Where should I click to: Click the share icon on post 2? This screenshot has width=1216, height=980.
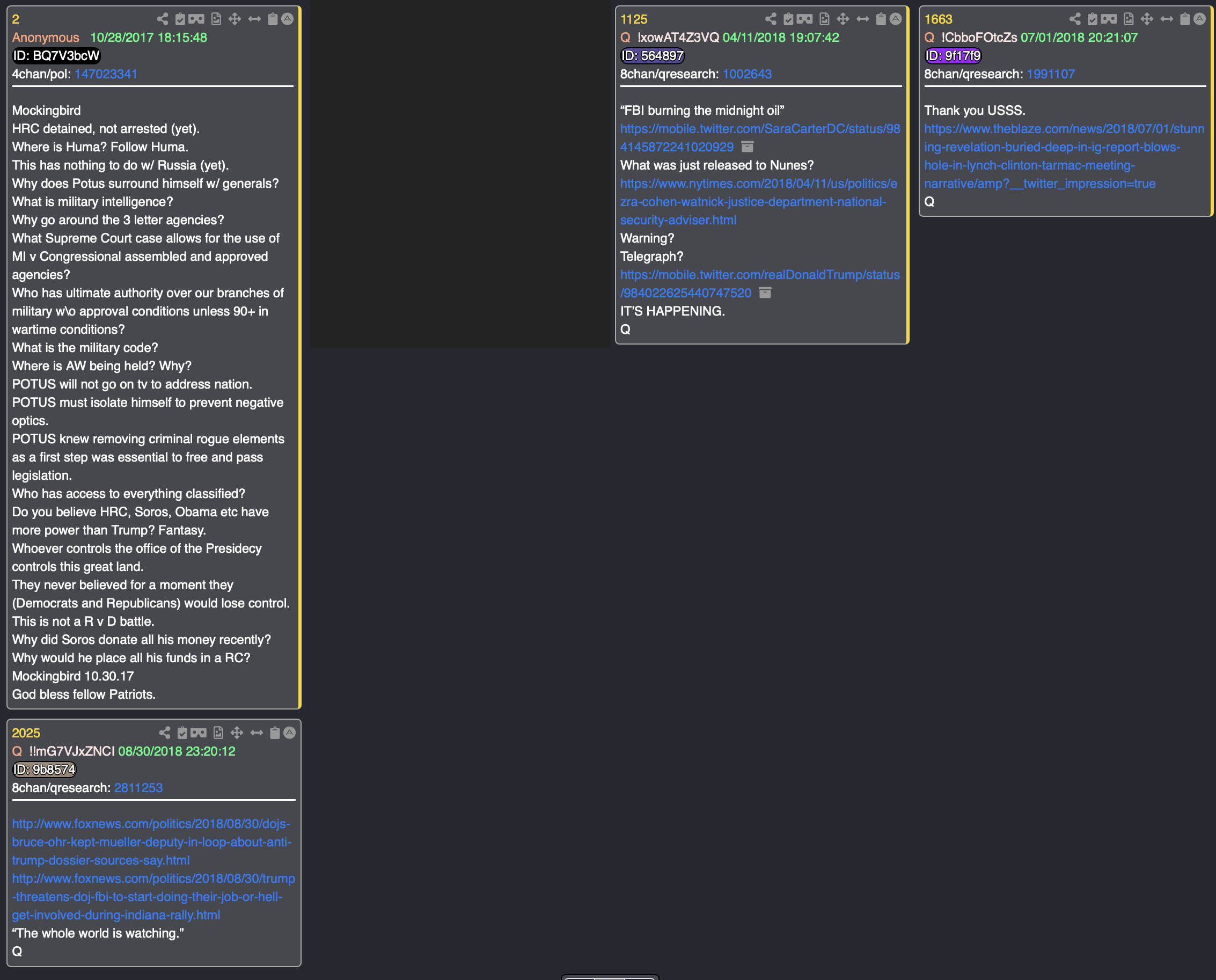click(163, 19)
